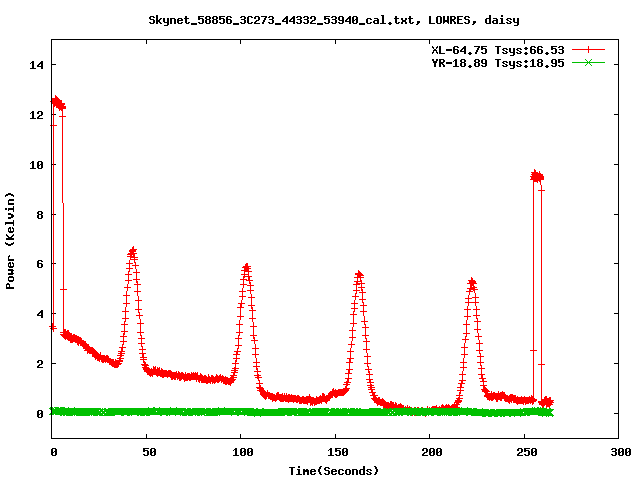
Task: Click y-axis tick label 8
Action: click(x=40, y=215)
